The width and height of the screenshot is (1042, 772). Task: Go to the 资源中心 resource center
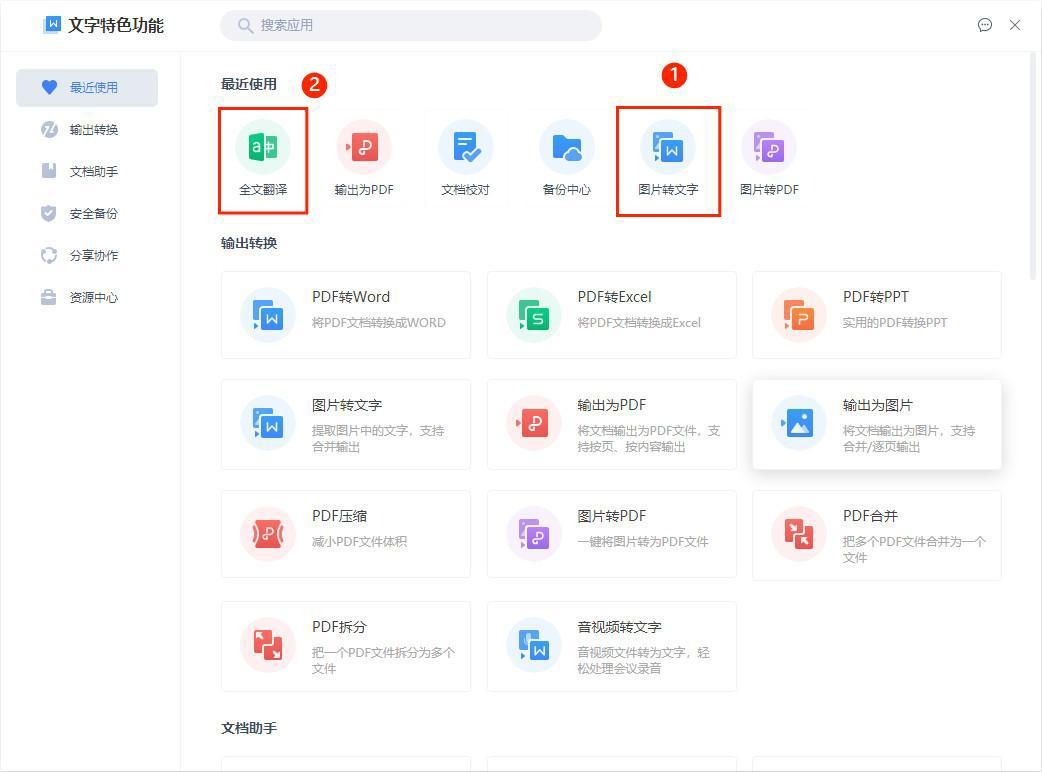tap(85, 297)
